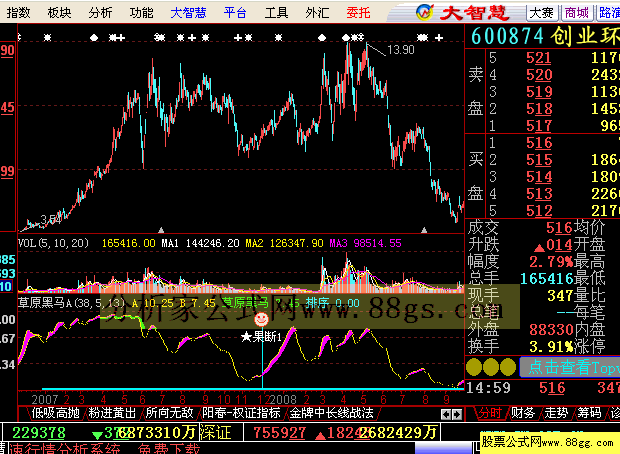Click the diamond info marker above the March 2008 candles
Viewport: 620px width, 454px height.
pos(322,38)
